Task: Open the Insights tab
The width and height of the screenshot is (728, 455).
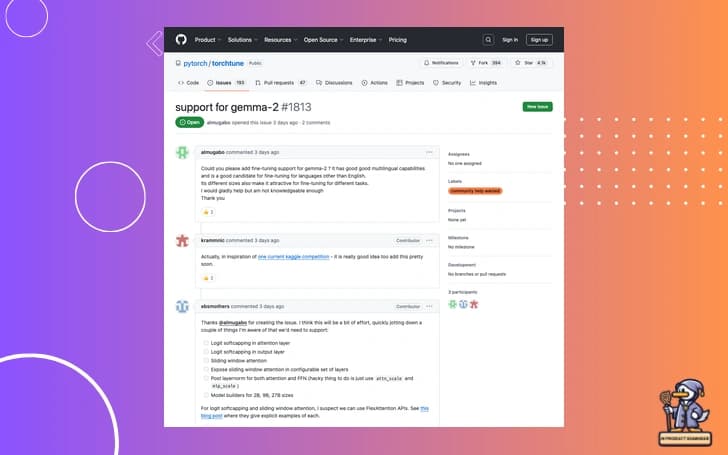Action: pyautogui.click(x=483, y=83)
